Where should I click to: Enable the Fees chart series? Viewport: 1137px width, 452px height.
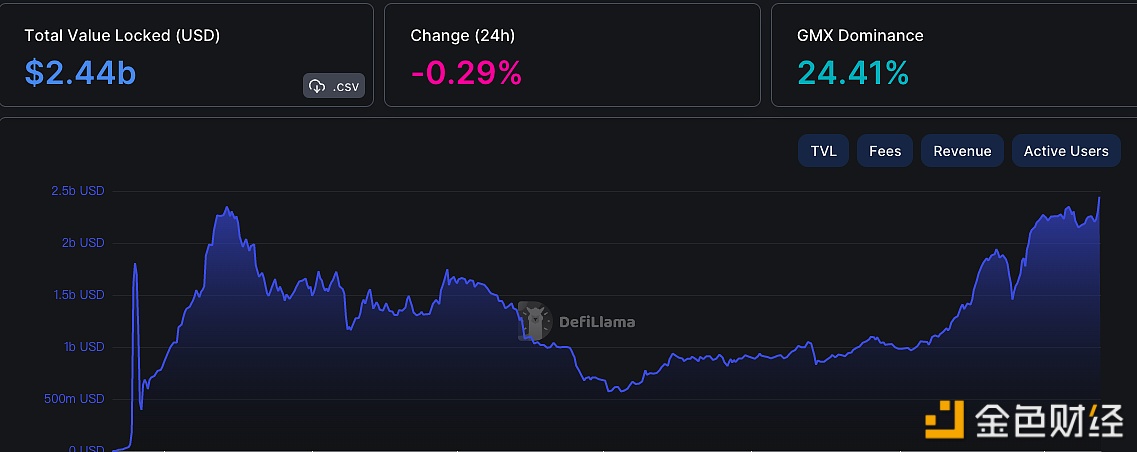885,151
